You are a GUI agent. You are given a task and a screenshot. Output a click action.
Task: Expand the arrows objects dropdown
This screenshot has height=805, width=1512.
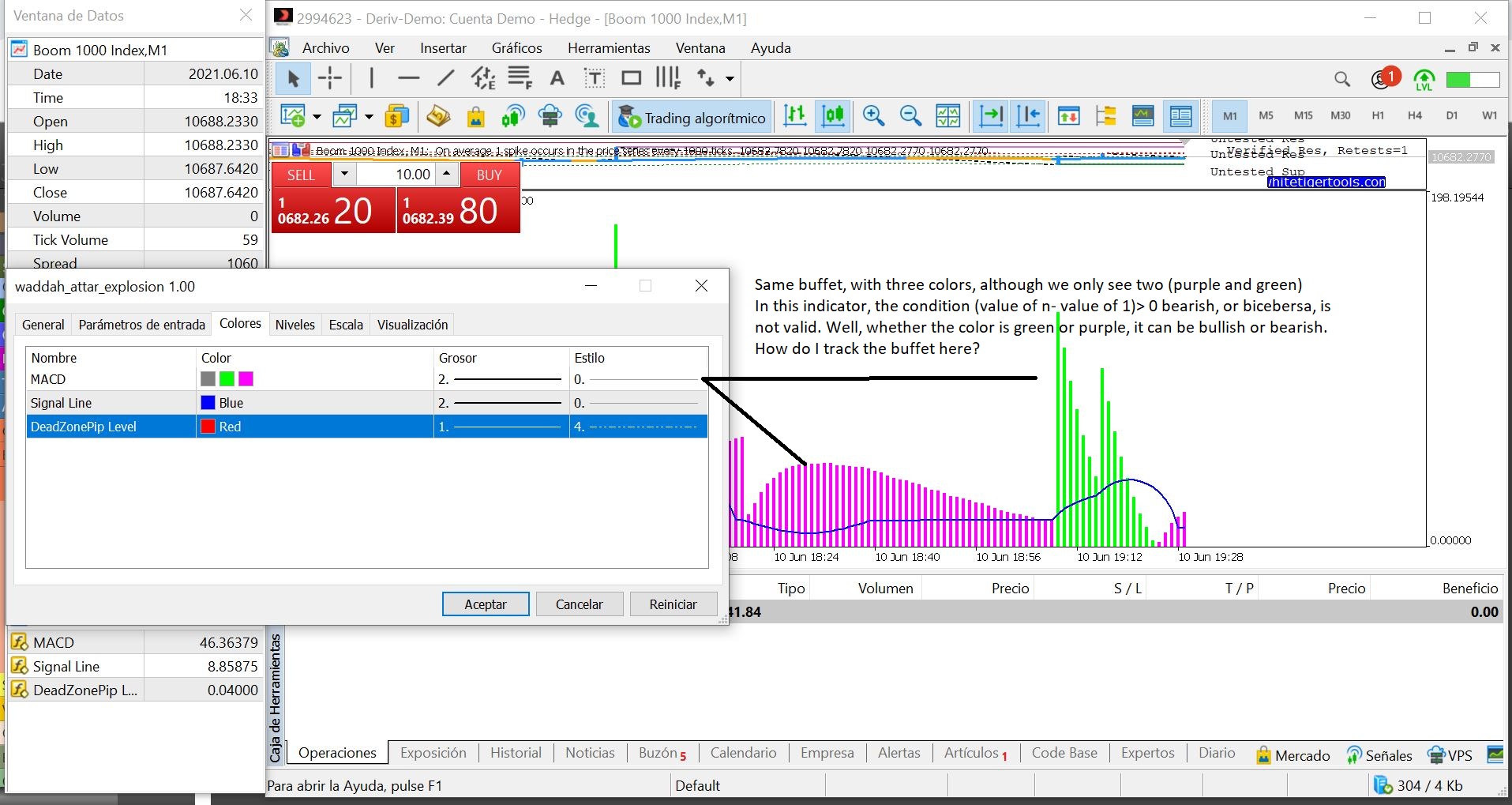point(730,79)
